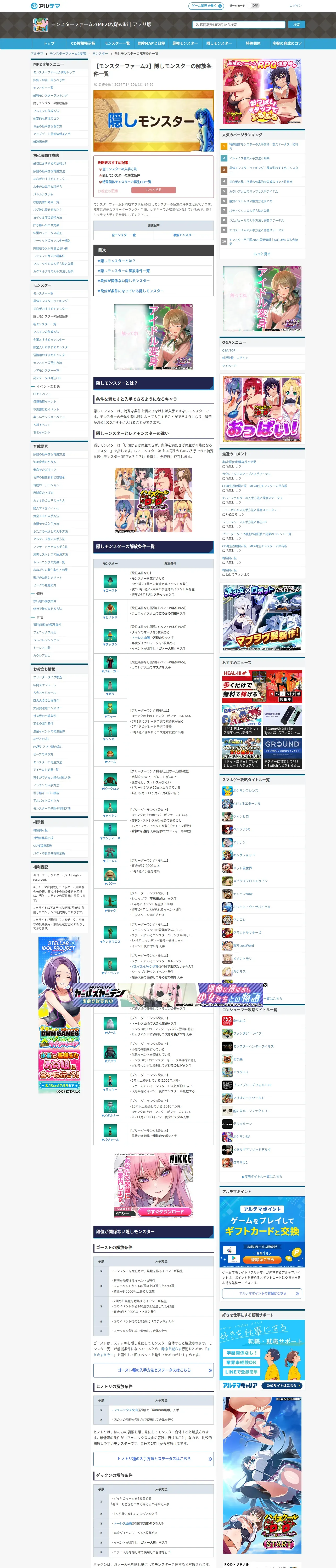Toggle the dark mode switch

tap(255, 5)
